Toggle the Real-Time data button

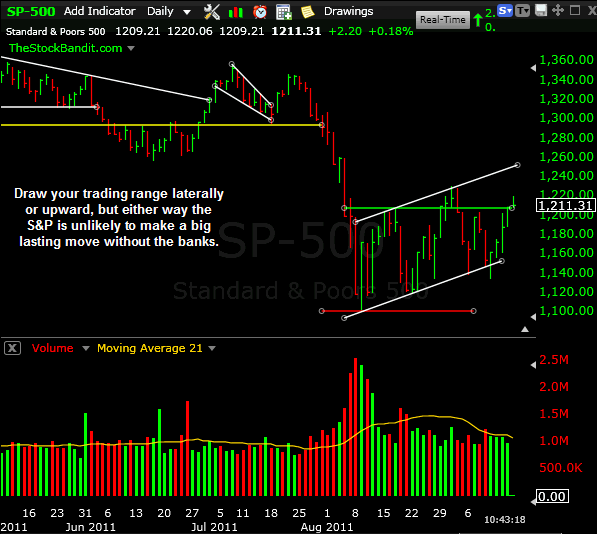point(443,20)
